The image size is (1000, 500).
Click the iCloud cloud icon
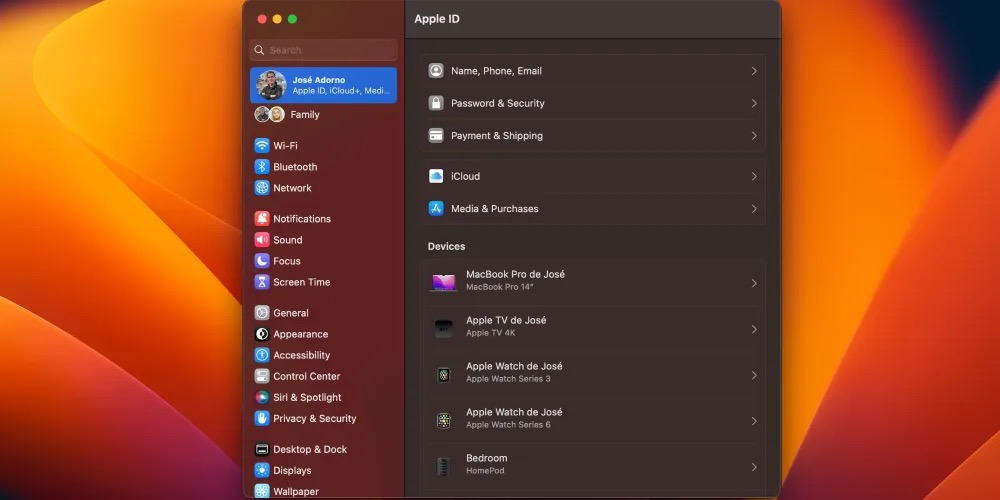[436, 176]
